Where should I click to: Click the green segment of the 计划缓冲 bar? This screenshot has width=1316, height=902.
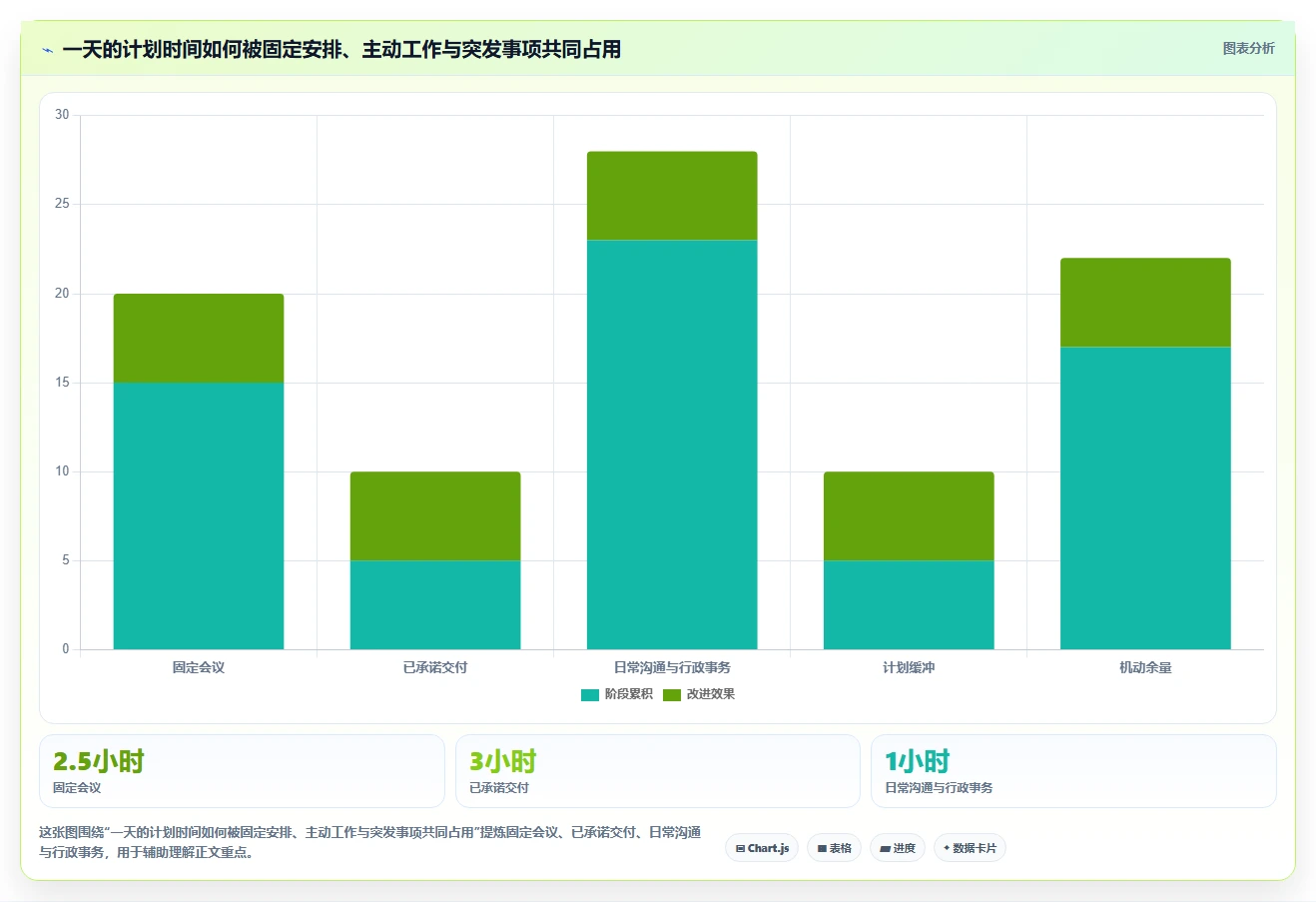pos(909,515)
